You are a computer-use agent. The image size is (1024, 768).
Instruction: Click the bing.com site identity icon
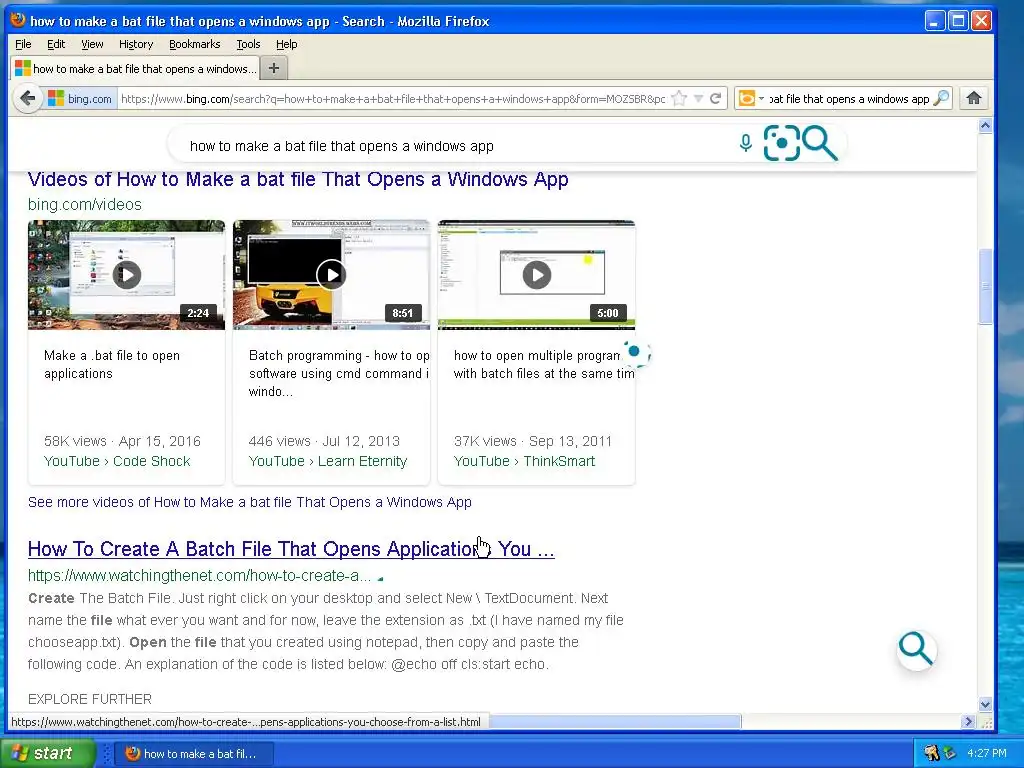[56, 99]
